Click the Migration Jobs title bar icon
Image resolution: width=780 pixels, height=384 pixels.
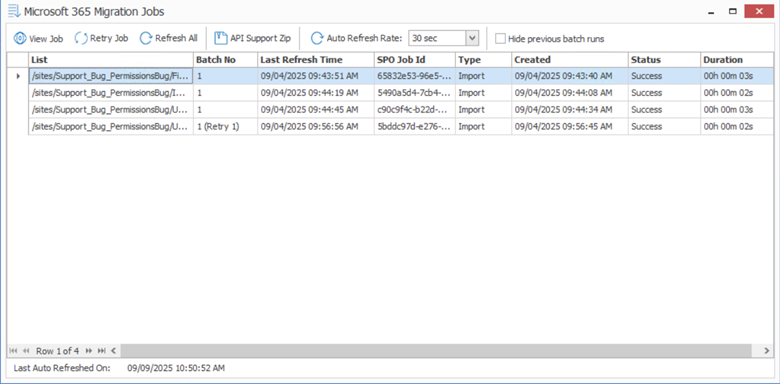pyautogui.click(x=14, y=11)
